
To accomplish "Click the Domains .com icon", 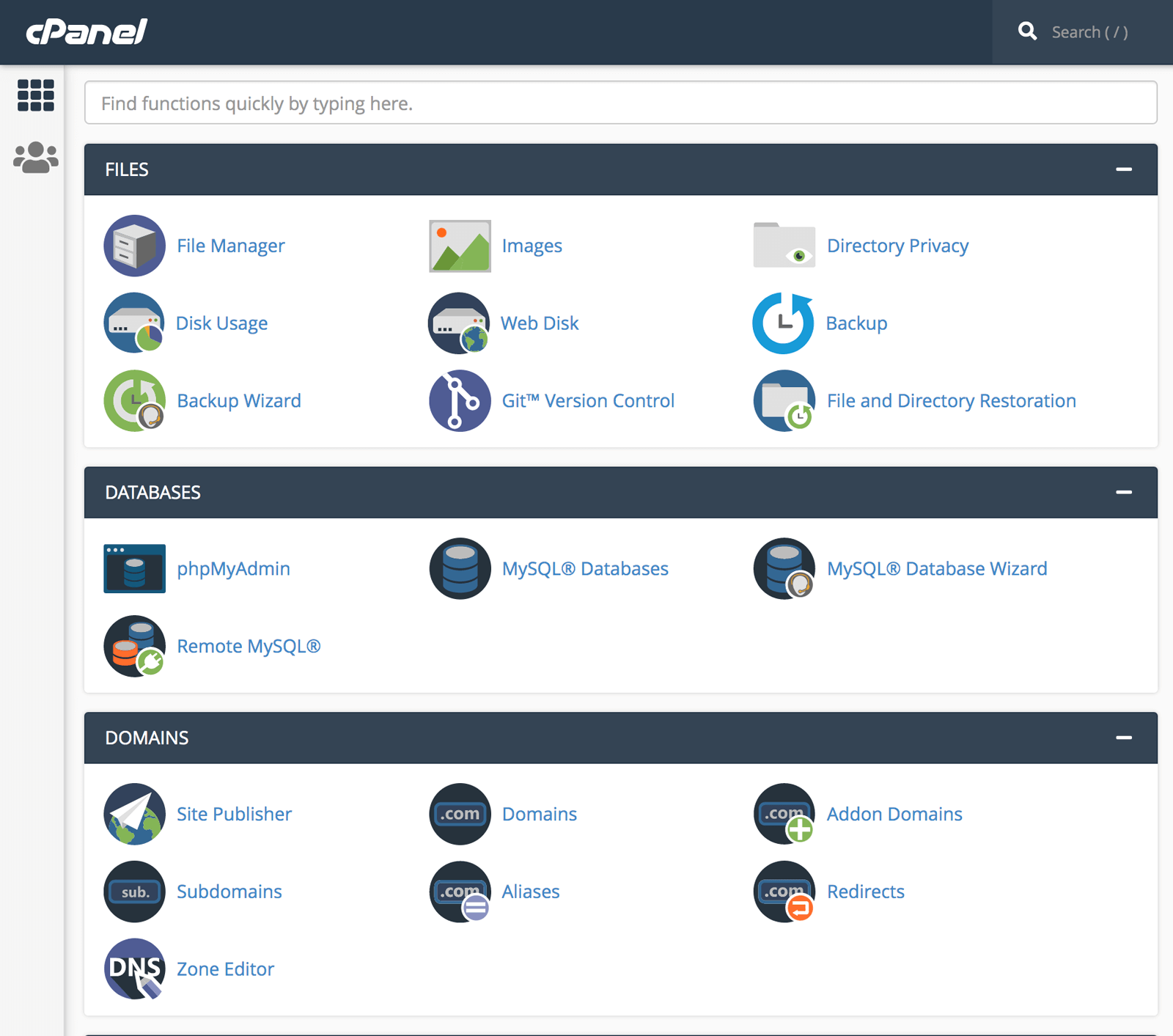I will click(x=460, y=814).
